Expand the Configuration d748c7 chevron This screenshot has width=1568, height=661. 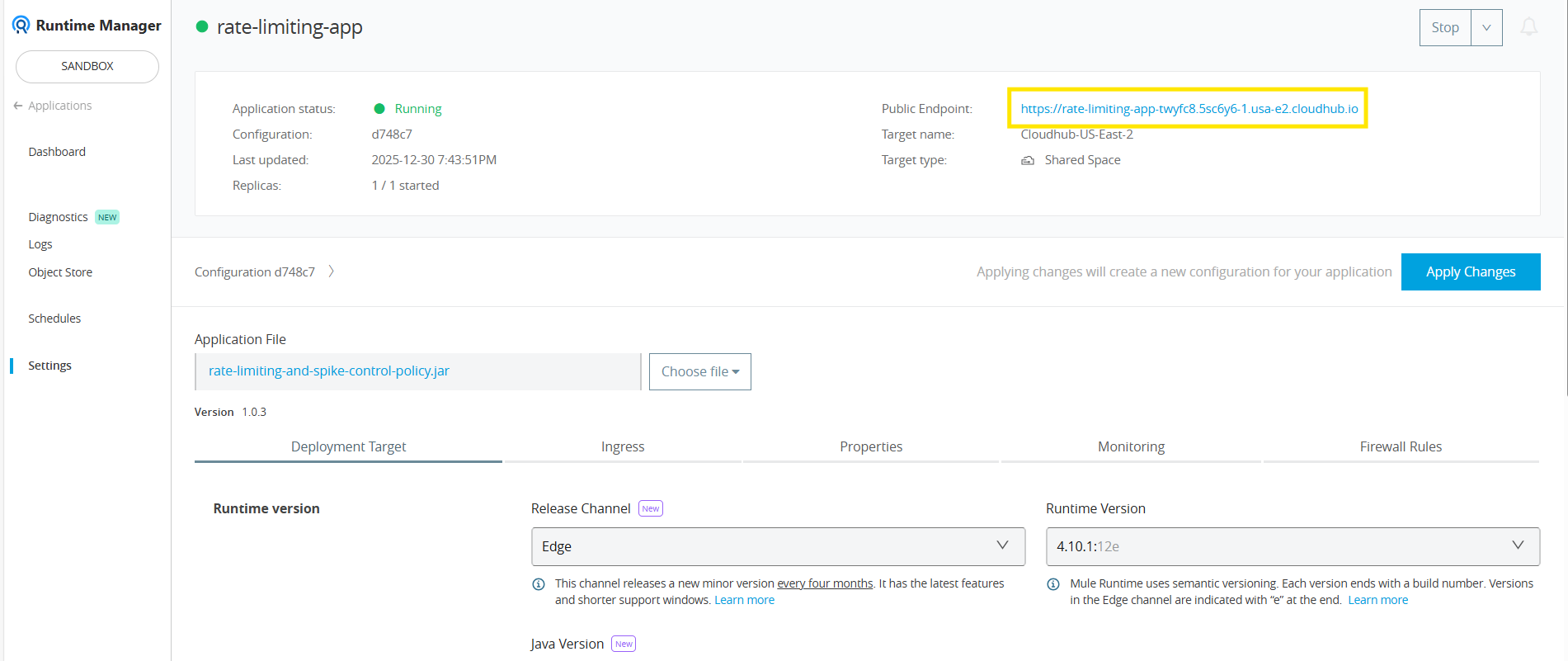pos(332,271)
